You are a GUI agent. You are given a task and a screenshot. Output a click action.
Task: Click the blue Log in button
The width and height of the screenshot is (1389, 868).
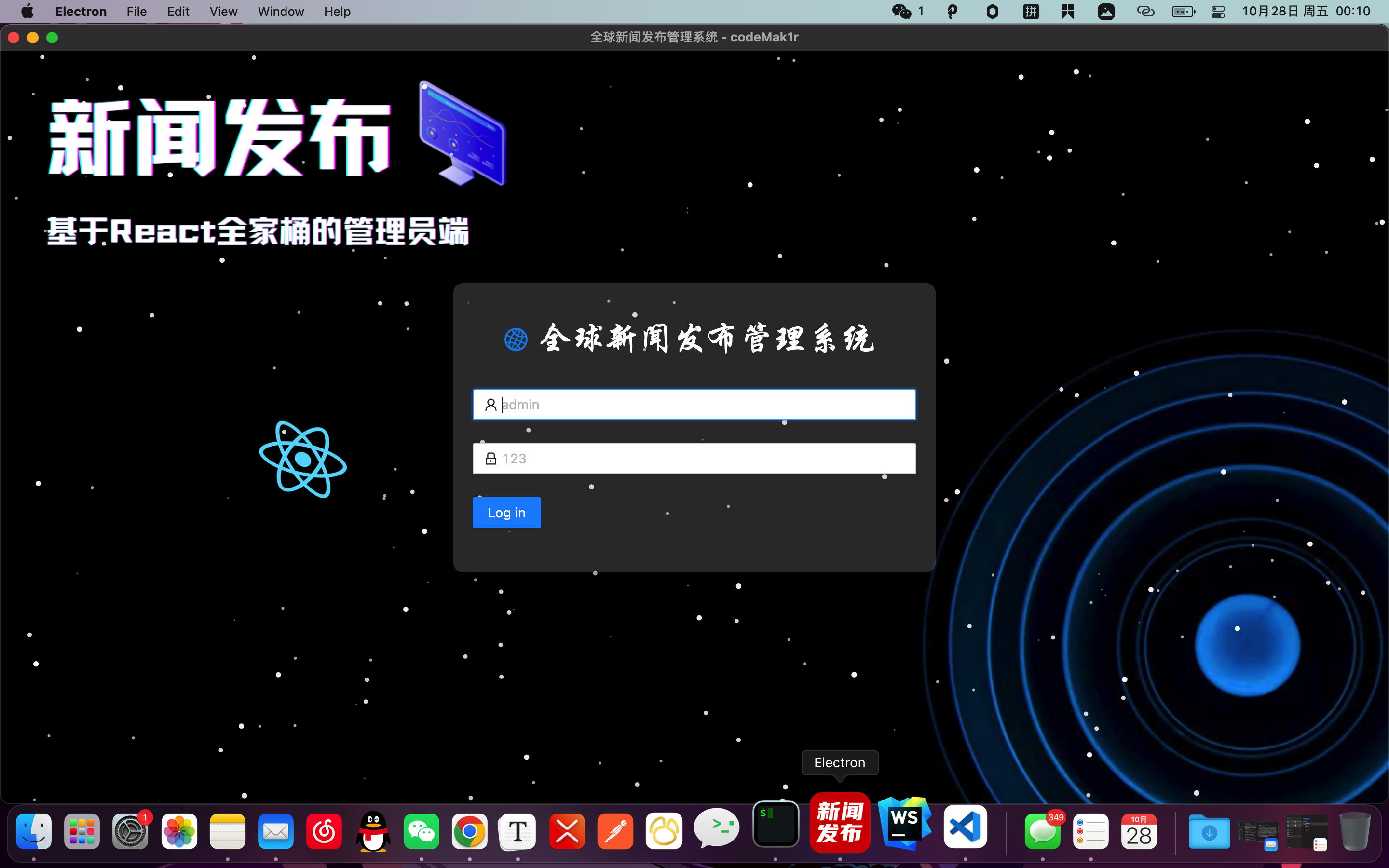(x=506, y=513)
